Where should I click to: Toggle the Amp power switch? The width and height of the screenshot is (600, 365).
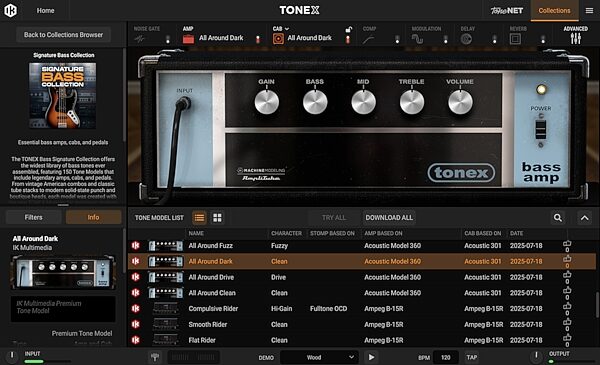258,39
